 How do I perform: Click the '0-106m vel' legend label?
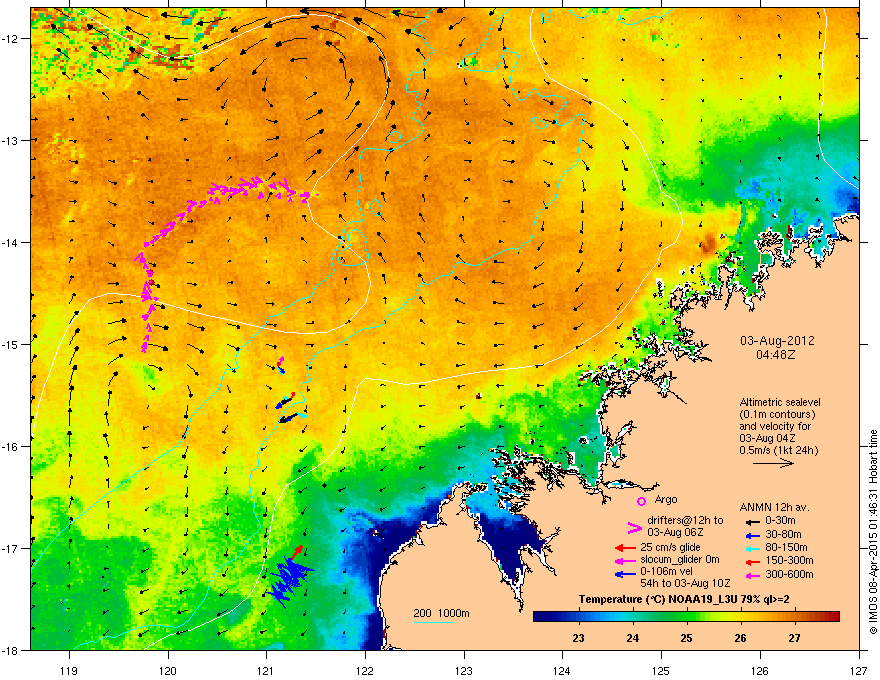666,572
